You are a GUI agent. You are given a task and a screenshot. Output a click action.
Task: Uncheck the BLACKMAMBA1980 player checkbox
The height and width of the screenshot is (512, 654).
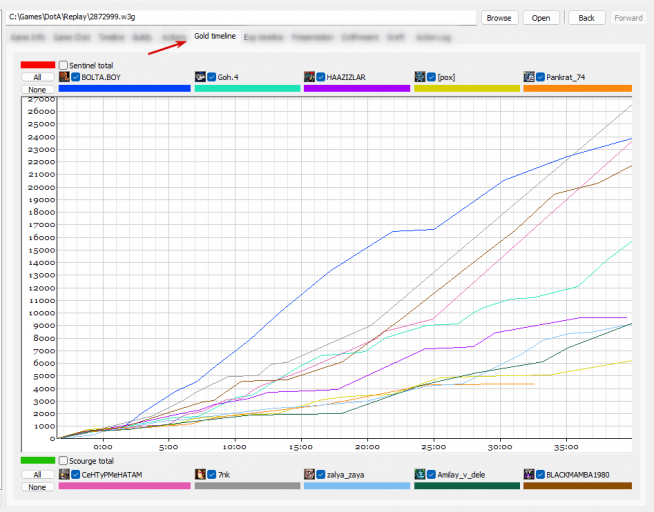(x=540, y=474)
